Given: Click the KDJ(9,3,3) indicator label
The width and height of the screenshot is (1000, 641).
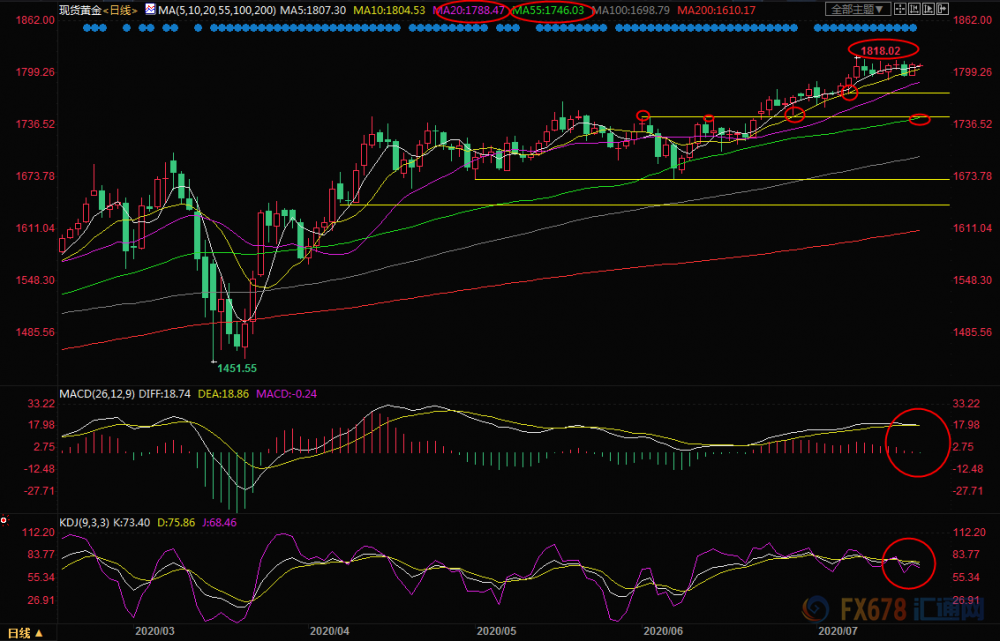Looking at the screenshot, I should 84,523.
